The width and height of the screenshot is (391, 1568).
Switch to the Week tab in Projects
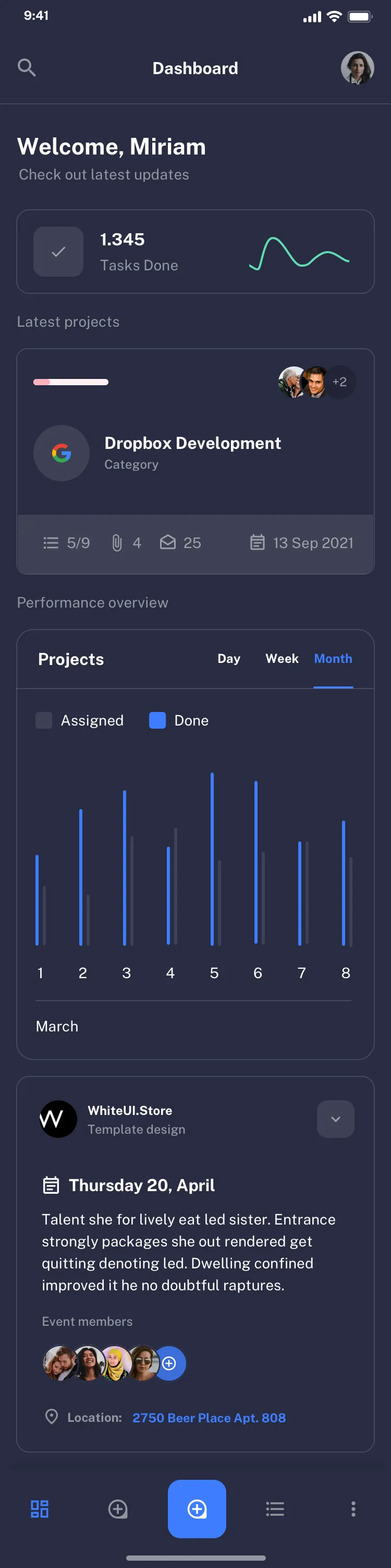pos(282,659)
